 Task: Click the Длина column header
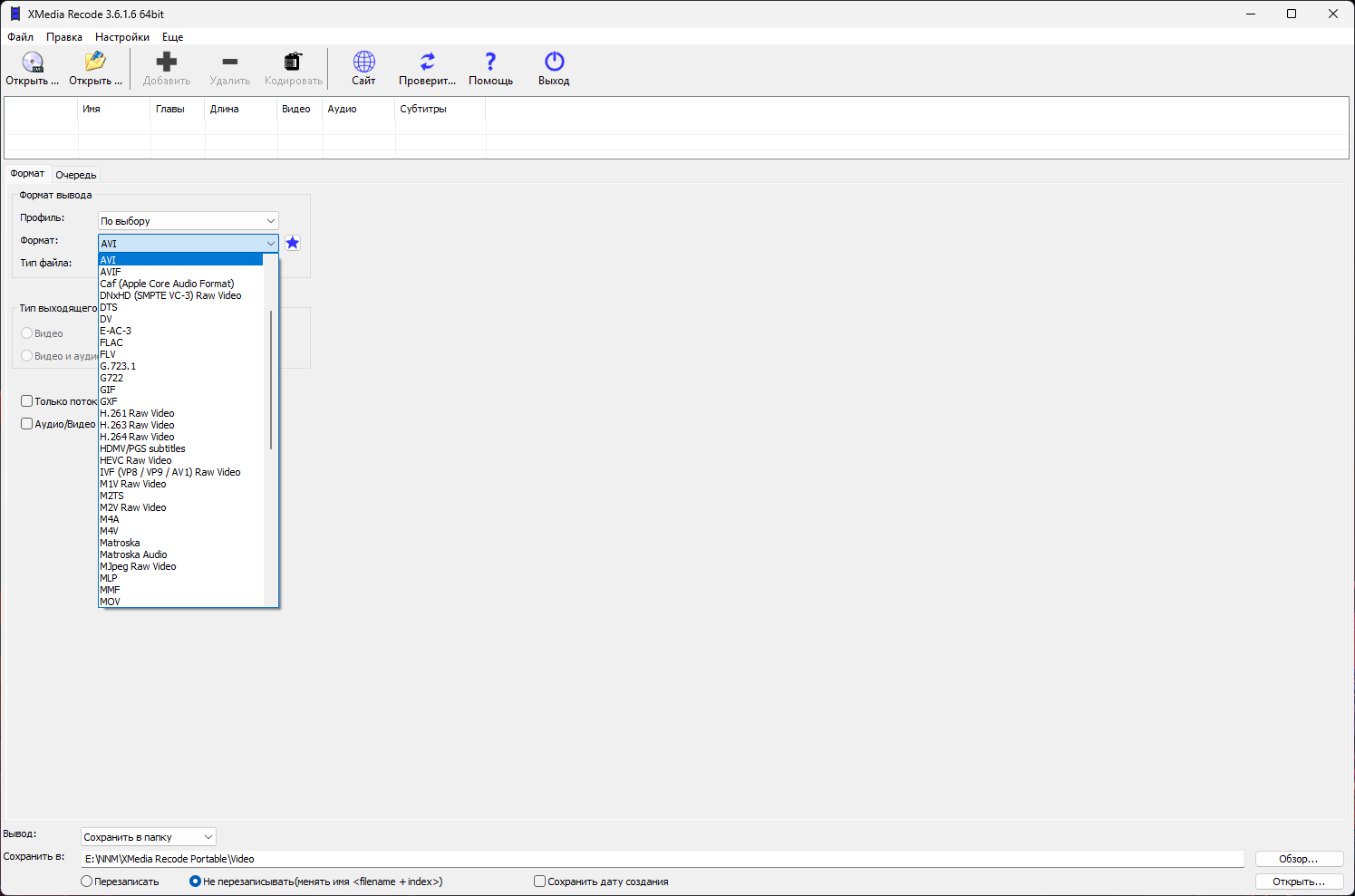coord(241,109)
